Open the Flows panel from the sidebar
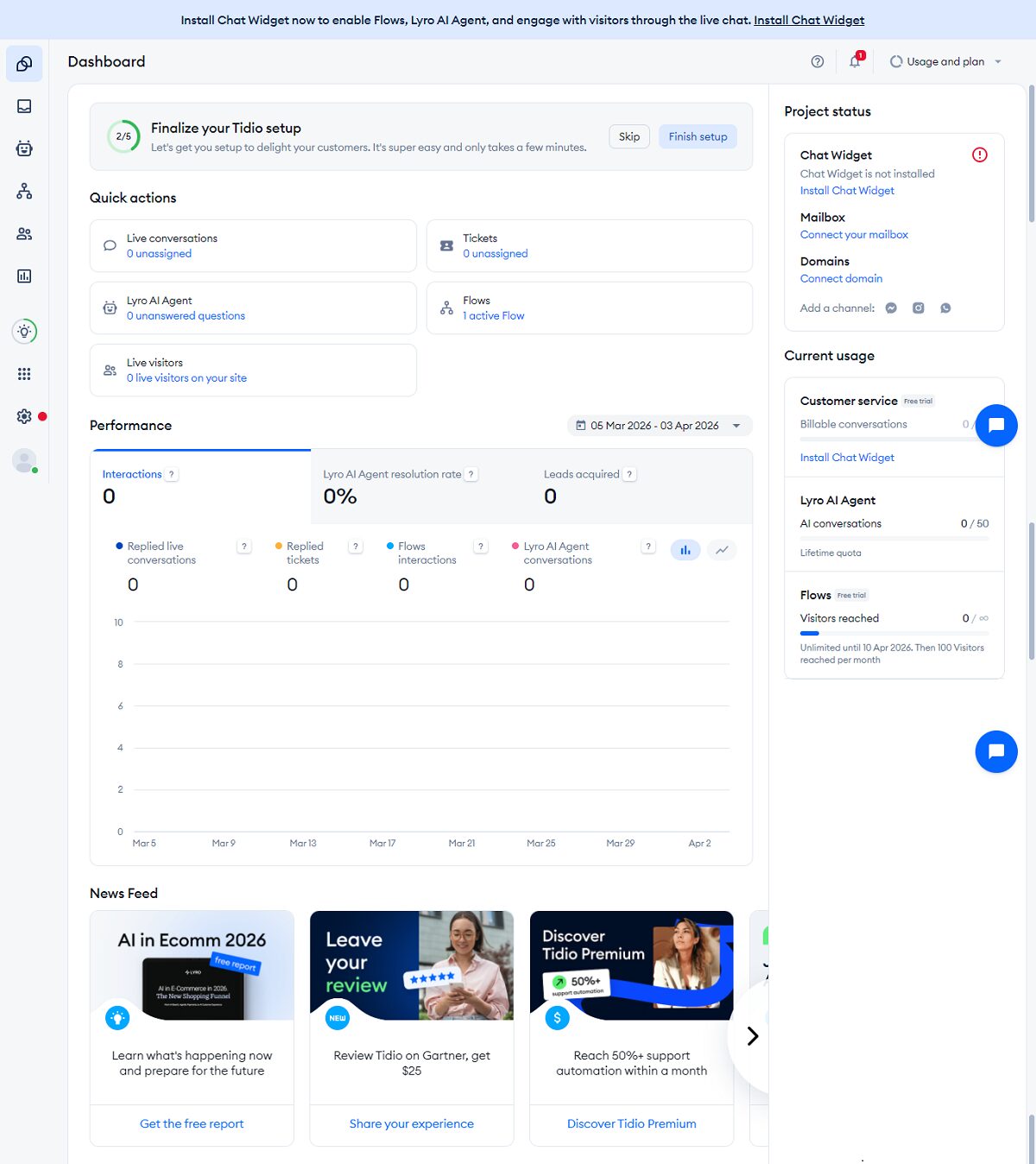1036x1164 pixels. point(24,192)
